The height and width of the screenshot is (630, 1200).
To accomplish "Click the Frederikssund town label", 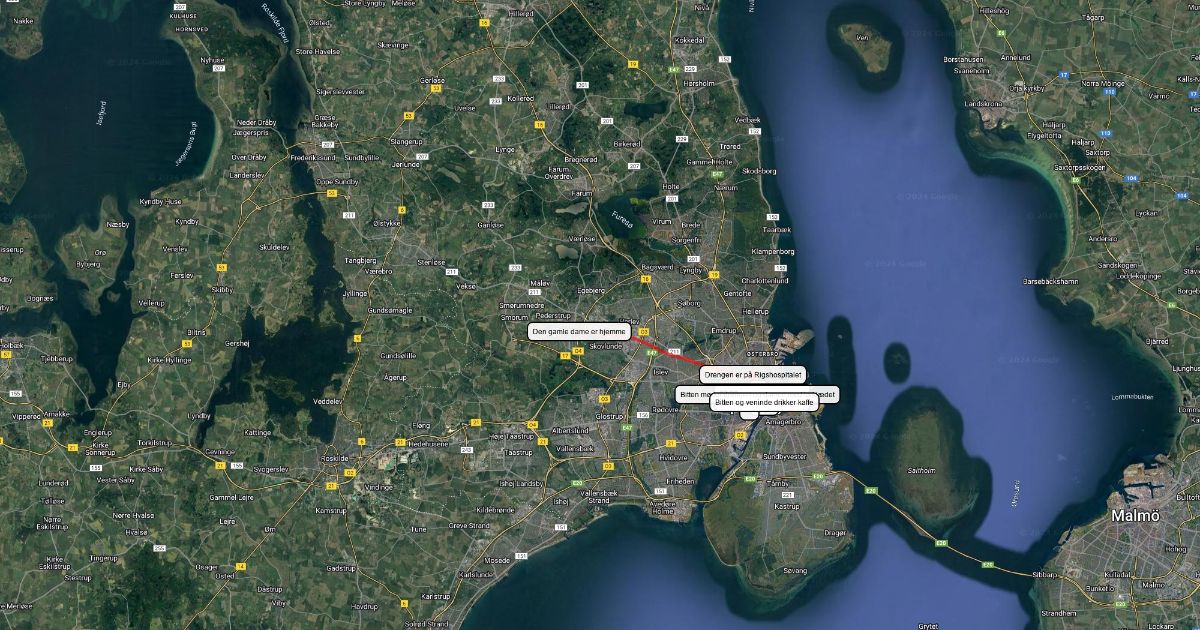I will click(315, 157).
